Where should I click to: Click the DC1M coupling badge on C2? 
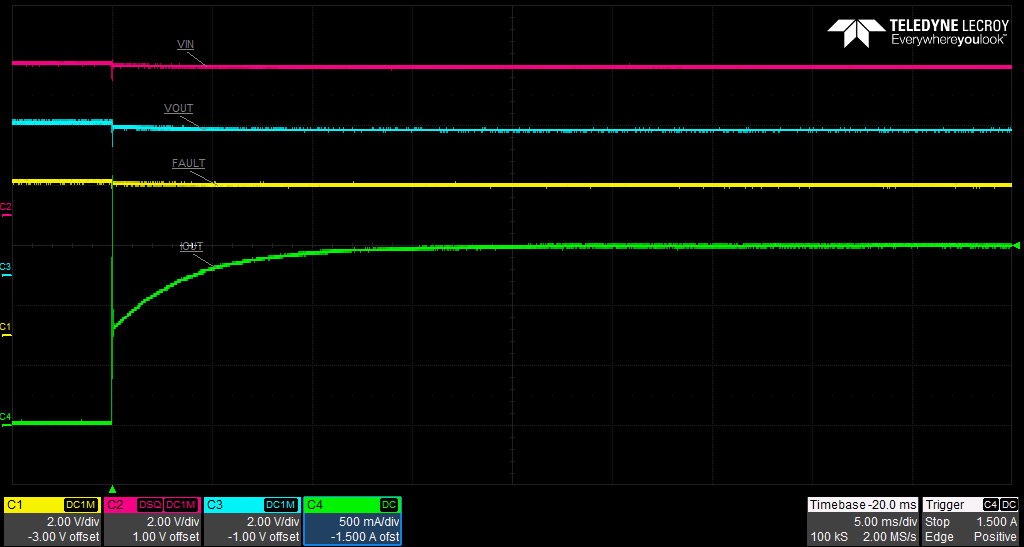click(182, 505)
